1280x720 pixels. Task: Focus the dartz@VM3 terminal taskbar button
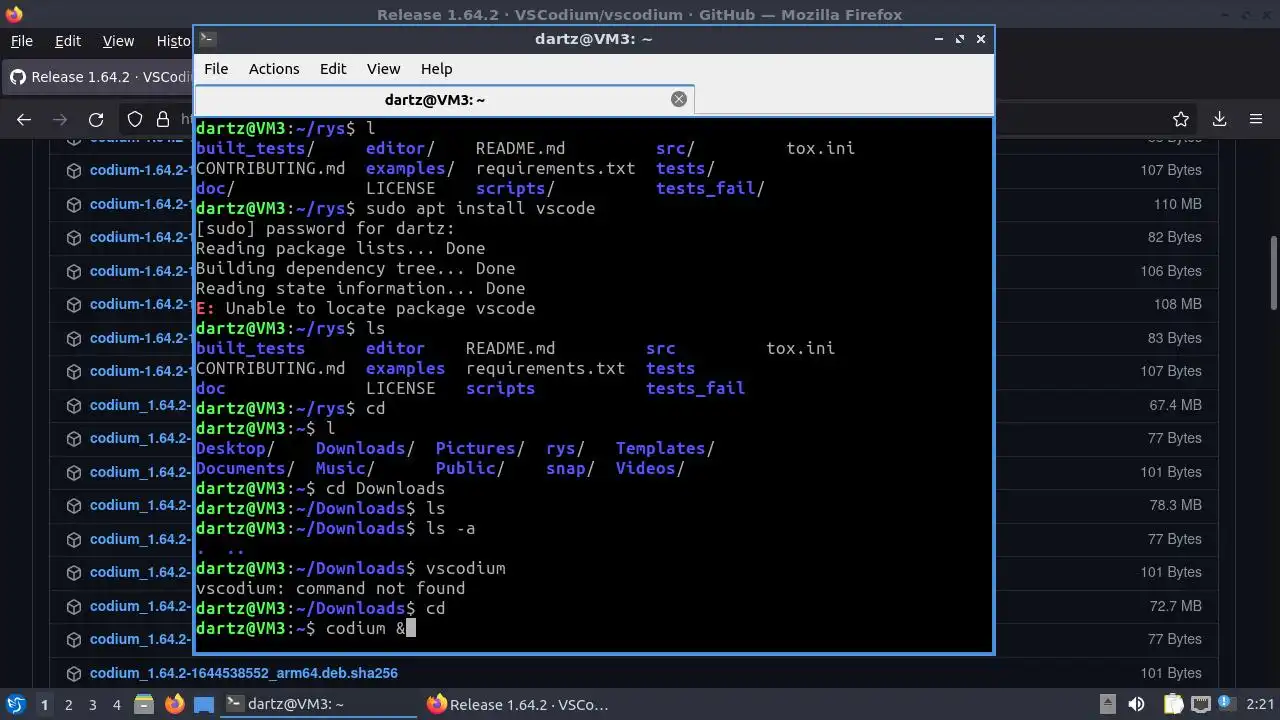(318, 704)
